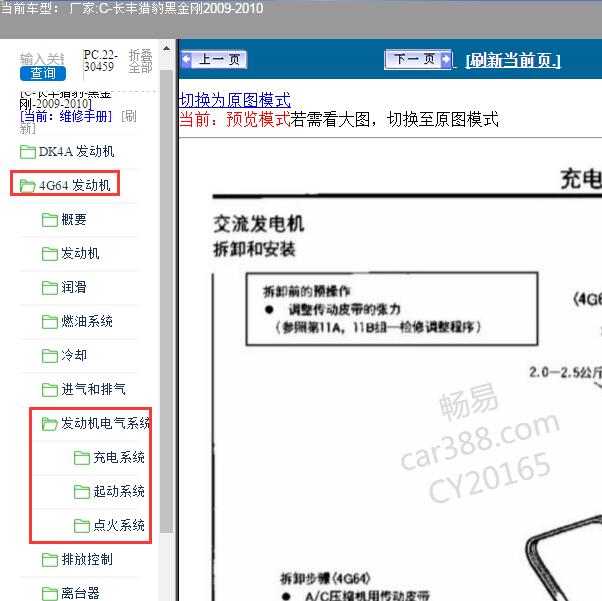Screen dimensions: 602x601
Task: Click the sidebar scrollbar up arrow
Action: [166, 49]
